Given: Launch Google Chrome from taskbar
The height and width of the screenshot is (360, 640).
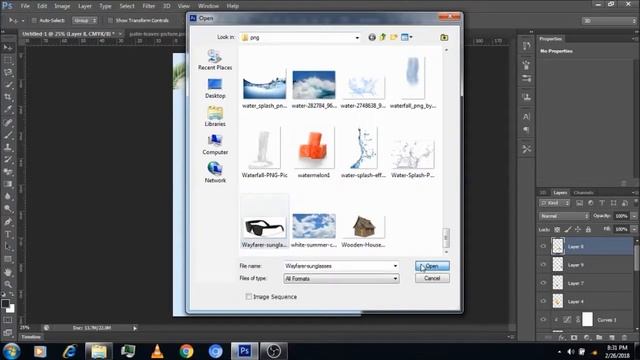Looking at the screenshot, I should 187,351.
